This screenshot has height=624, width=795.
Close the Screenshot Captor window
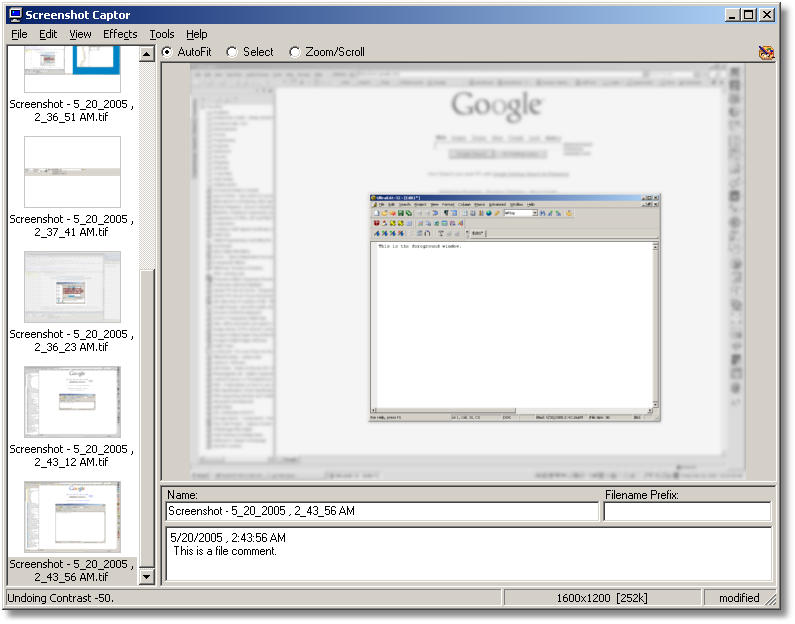[767, 15]
